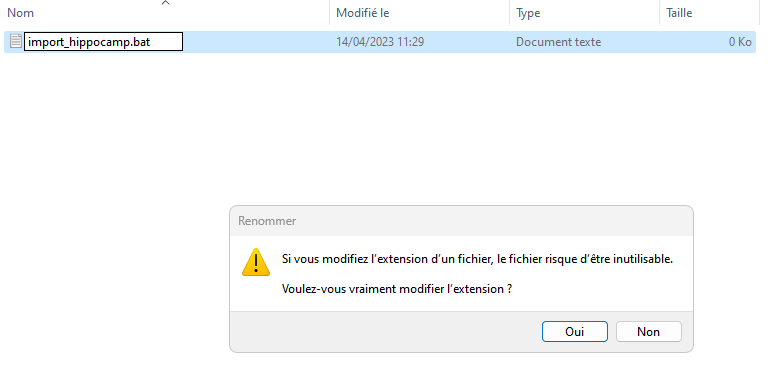
Task: Click the sort arrow above the Nom column
Action: click(166, 3)
